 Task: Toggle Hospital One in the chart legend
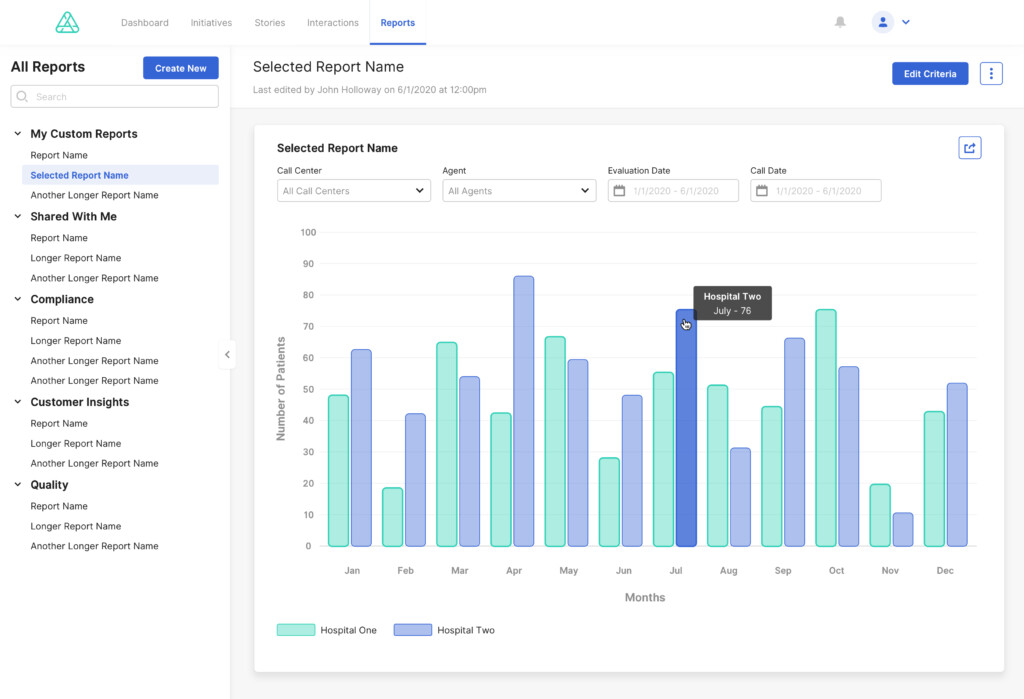pos(350,630)
